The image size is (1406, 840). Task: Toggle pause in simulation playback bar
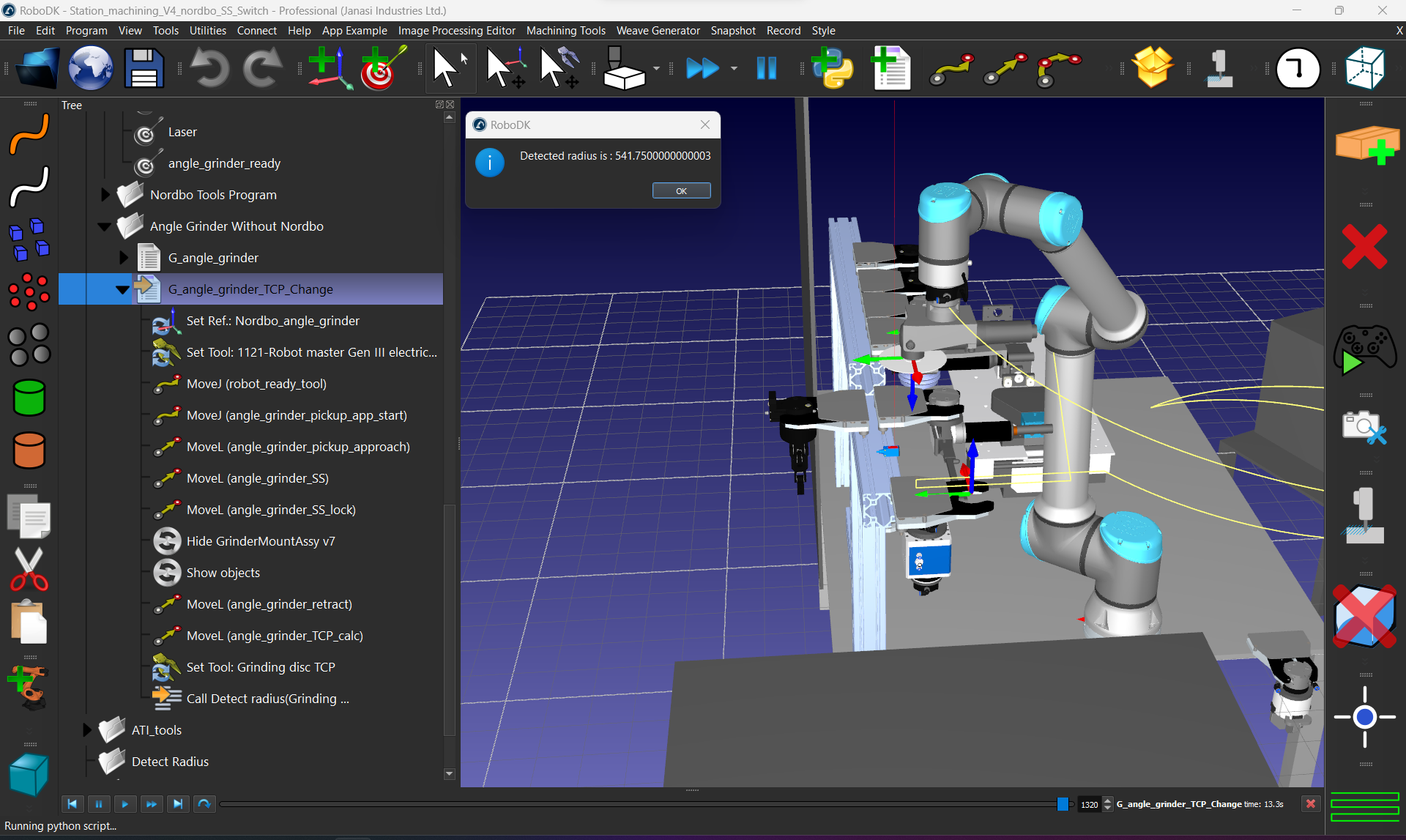tap(99, 804)
